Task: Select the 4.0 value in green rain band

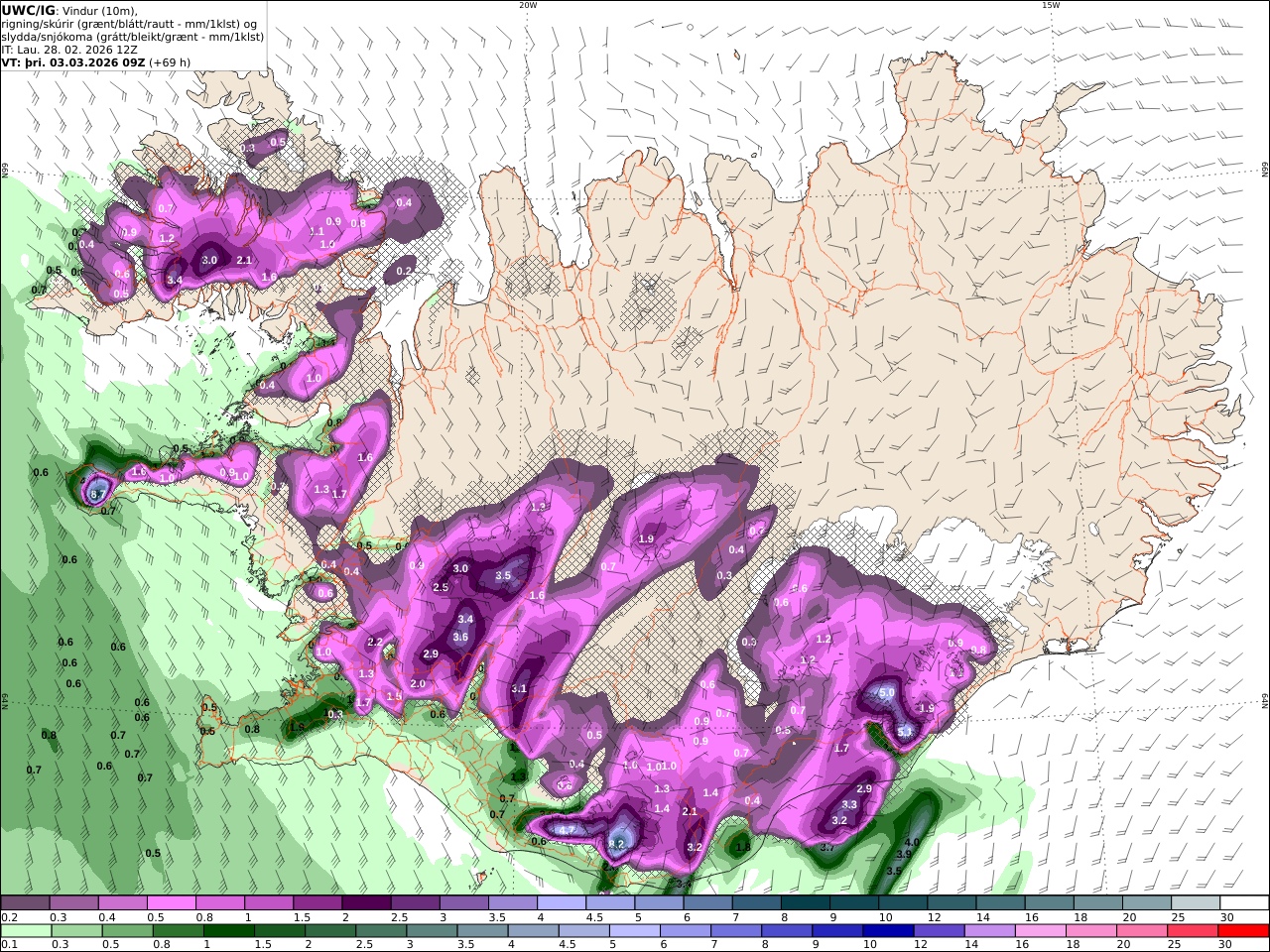Action: point(913,842)
